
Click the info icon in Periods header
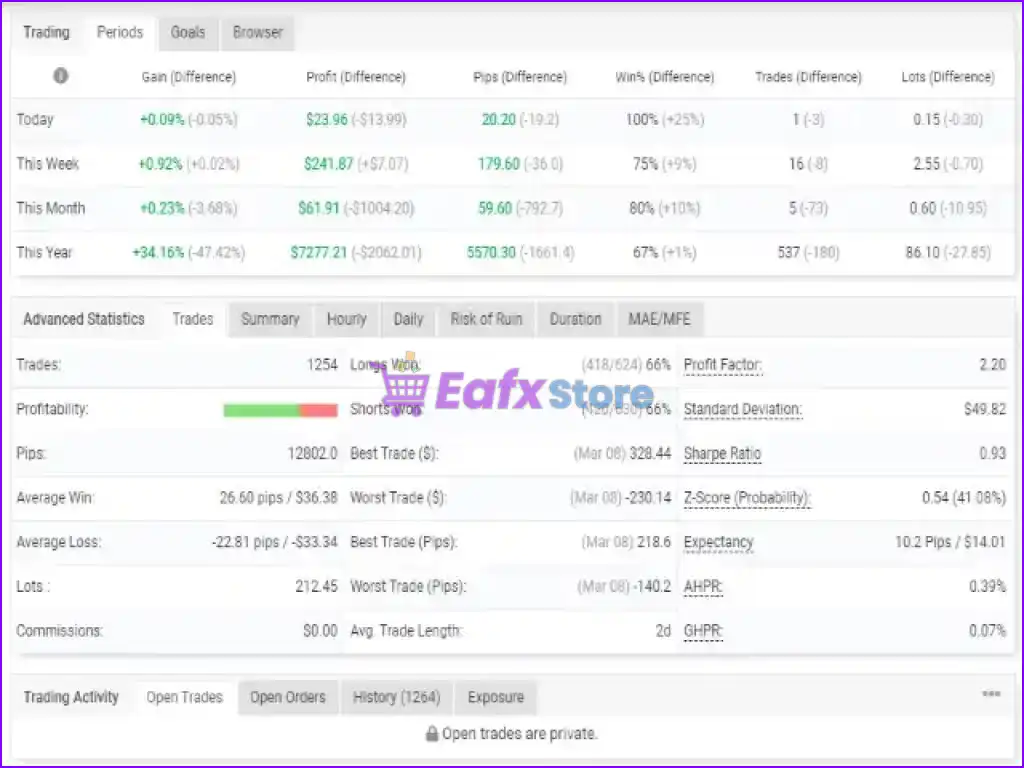[60, 76]
